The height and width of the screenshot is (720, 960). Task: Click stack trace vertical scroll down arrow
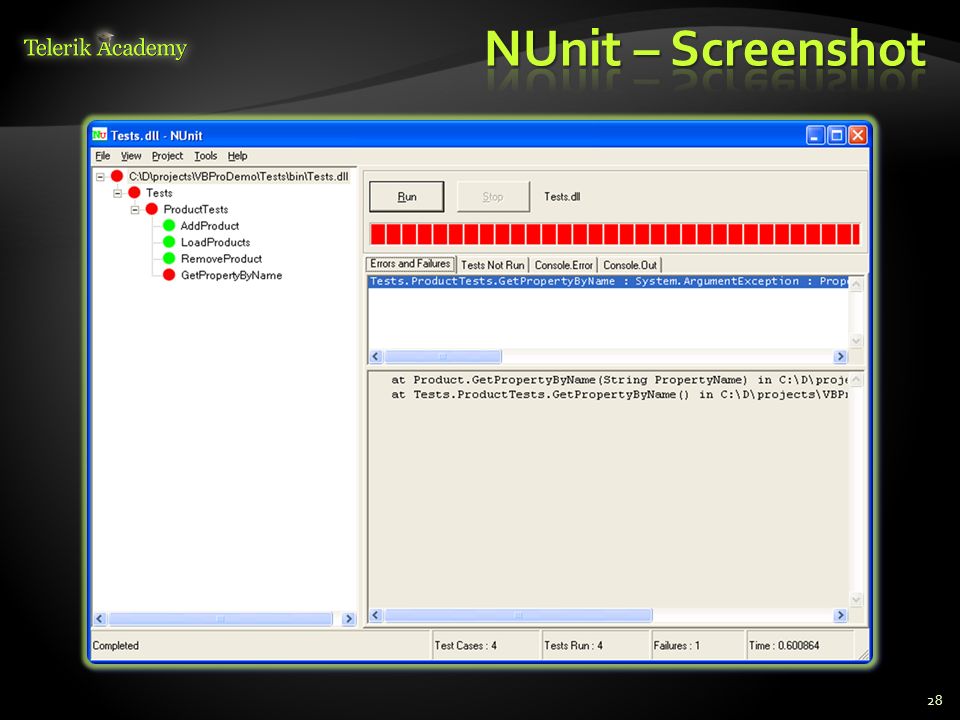tap(856, 600)
